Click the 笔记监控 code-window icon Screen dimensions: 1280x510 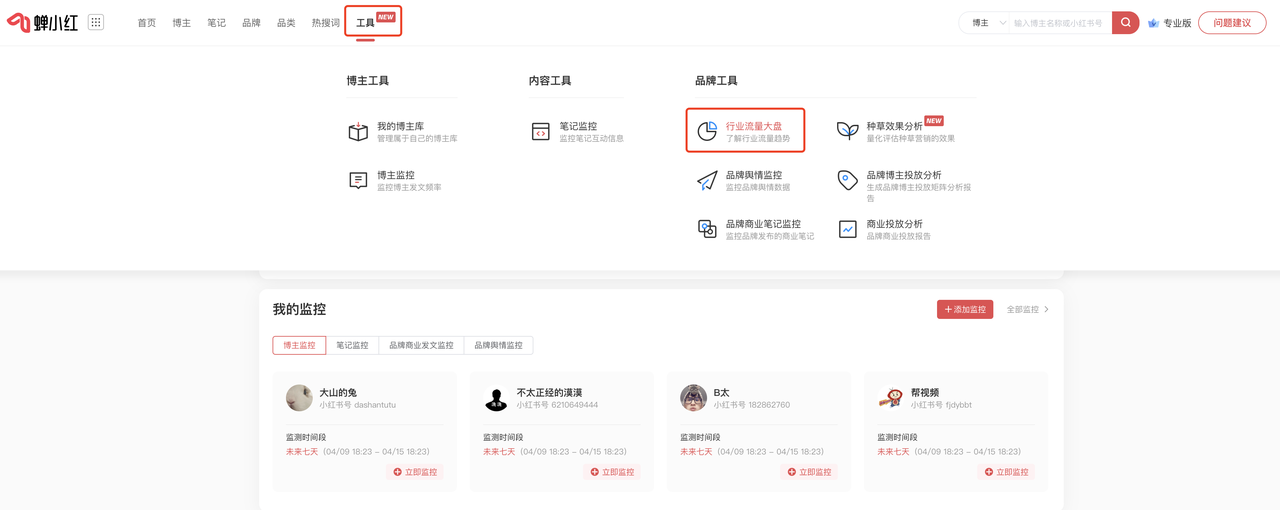click(x=541, y=132)
